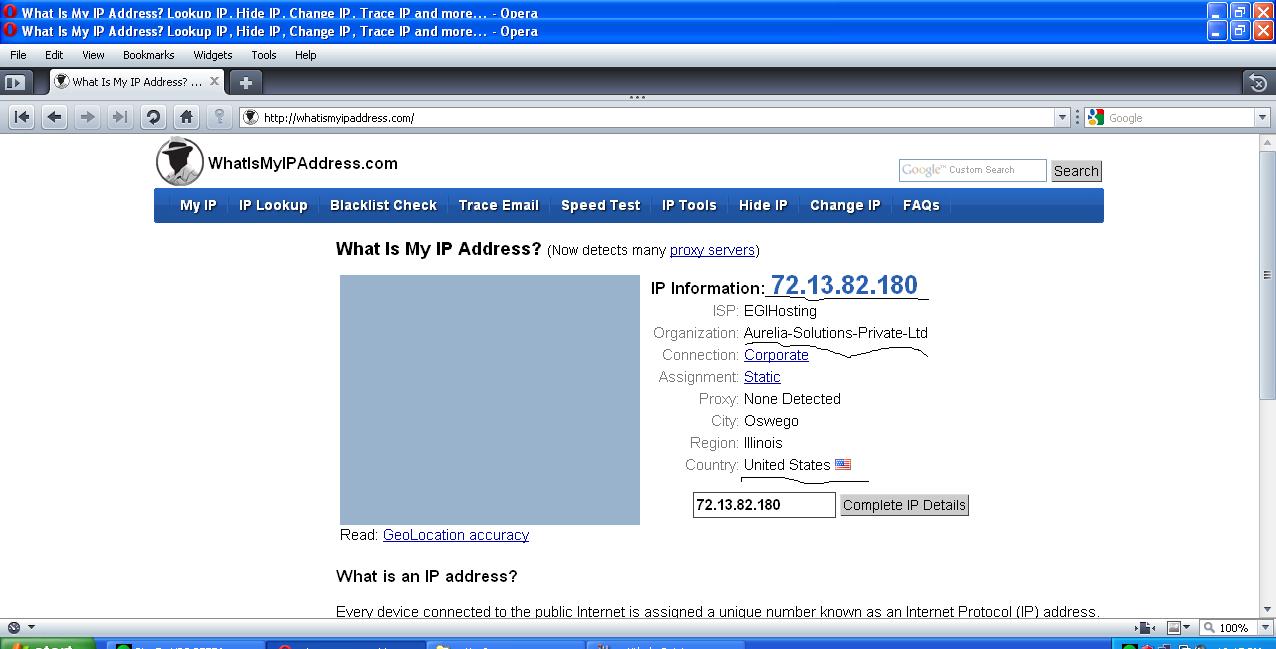Open Change IP in site navigation
This screenshot has width=1276, height=649.
(x=845, y=205)
